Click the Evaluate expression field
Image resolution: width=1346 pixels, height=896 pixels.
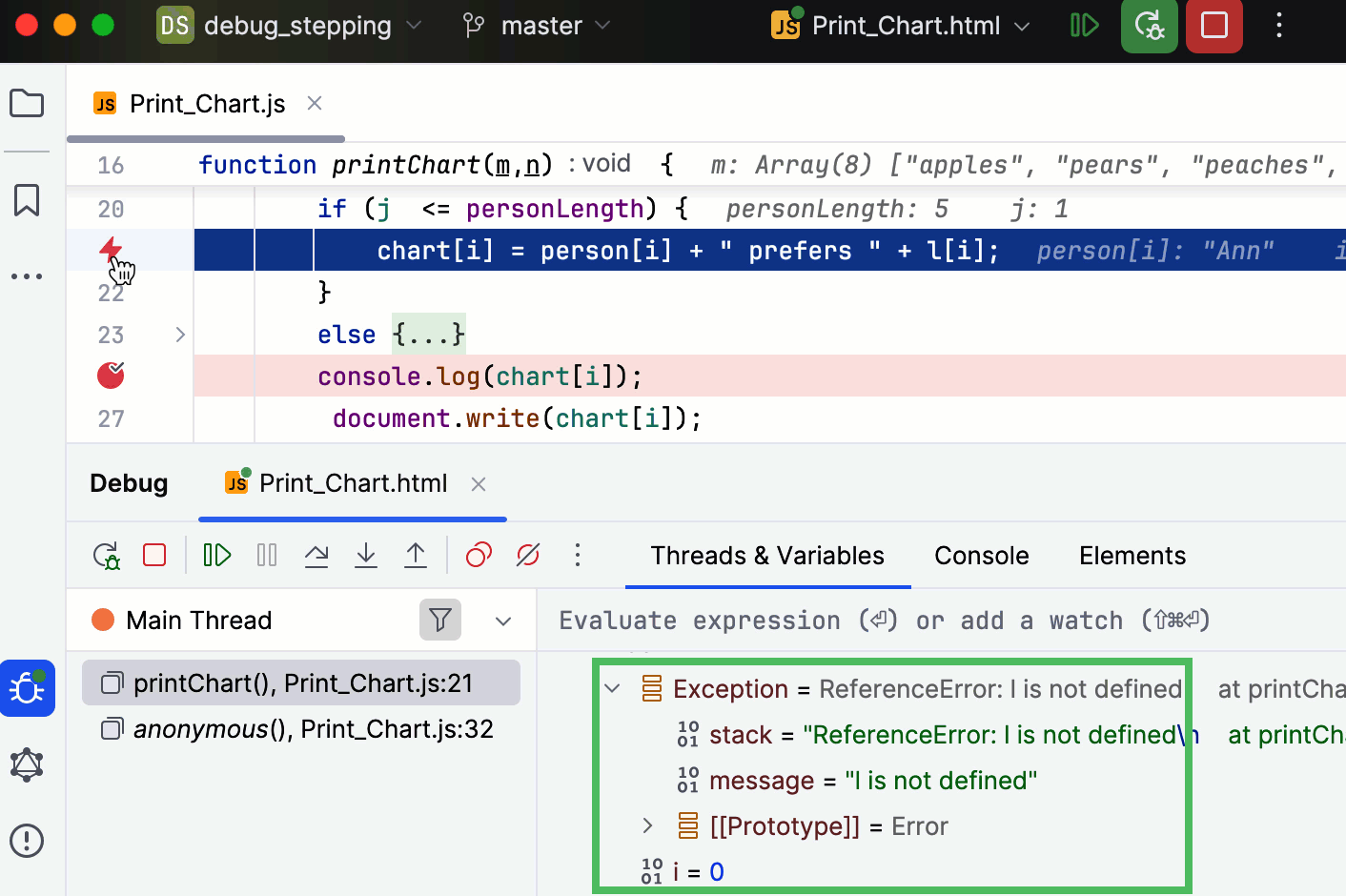(858, 620)
